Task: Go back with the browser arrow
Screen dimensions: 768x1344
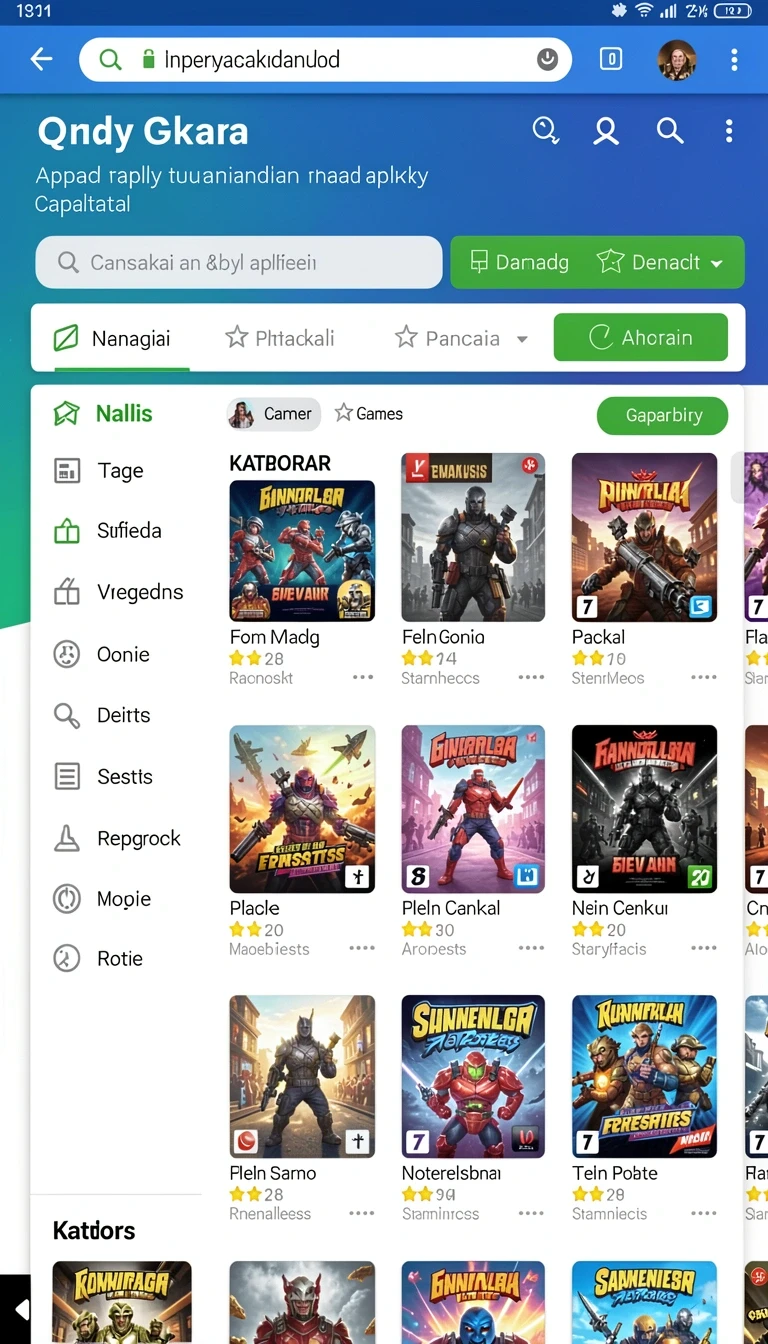Action: [x=42, y=60]
